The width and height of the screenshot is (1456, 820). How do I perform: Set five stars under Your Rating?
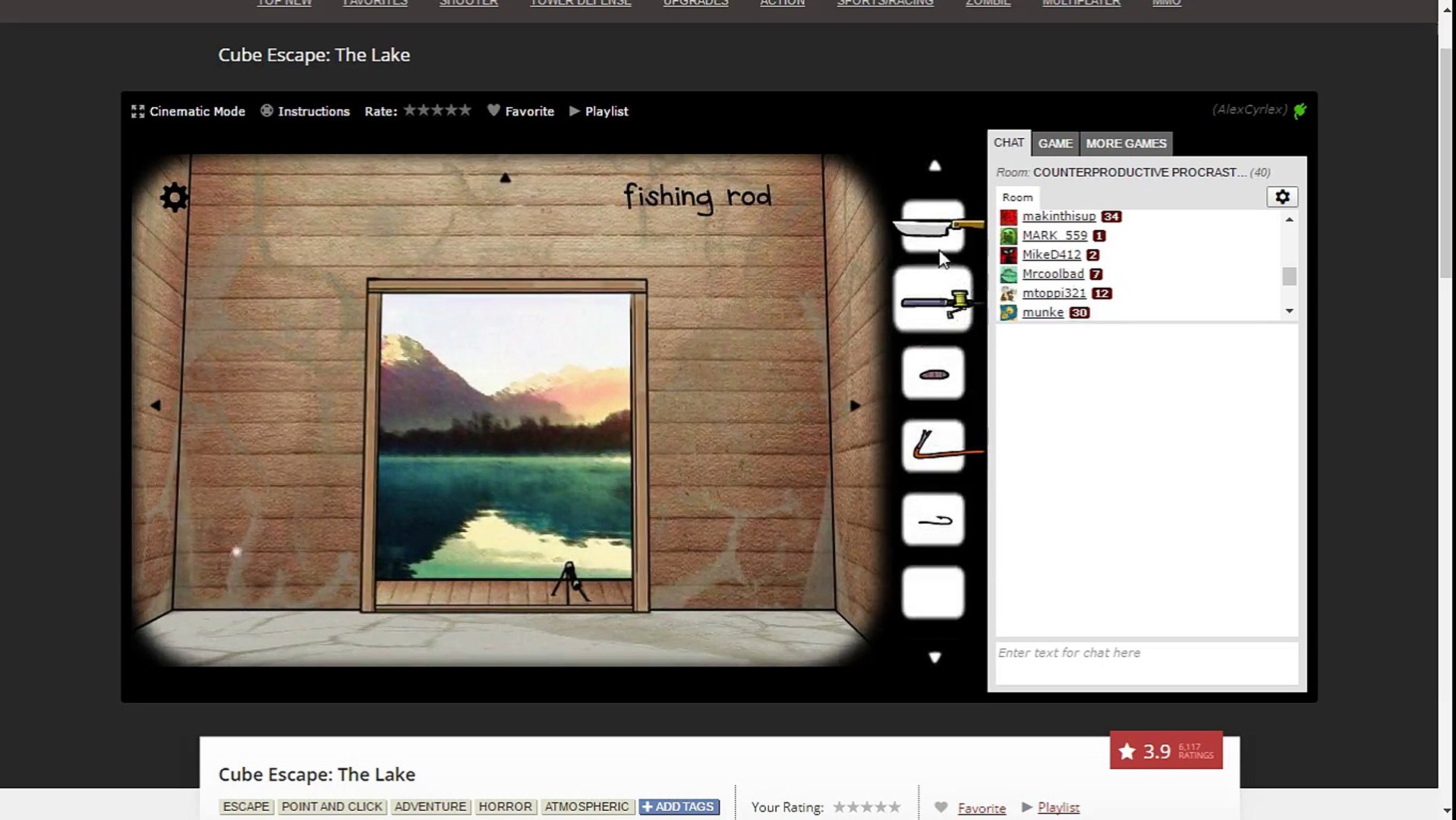(x=894, y=807)
